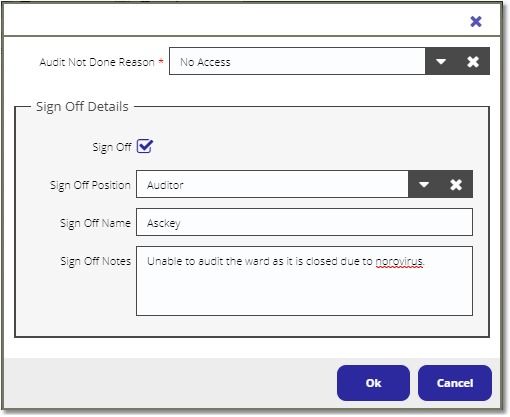The width and height of the screenshot is (510, 417).
Task: Click the Sign Off Notes label
Action: pyautogui.click(x=96, y=261)
